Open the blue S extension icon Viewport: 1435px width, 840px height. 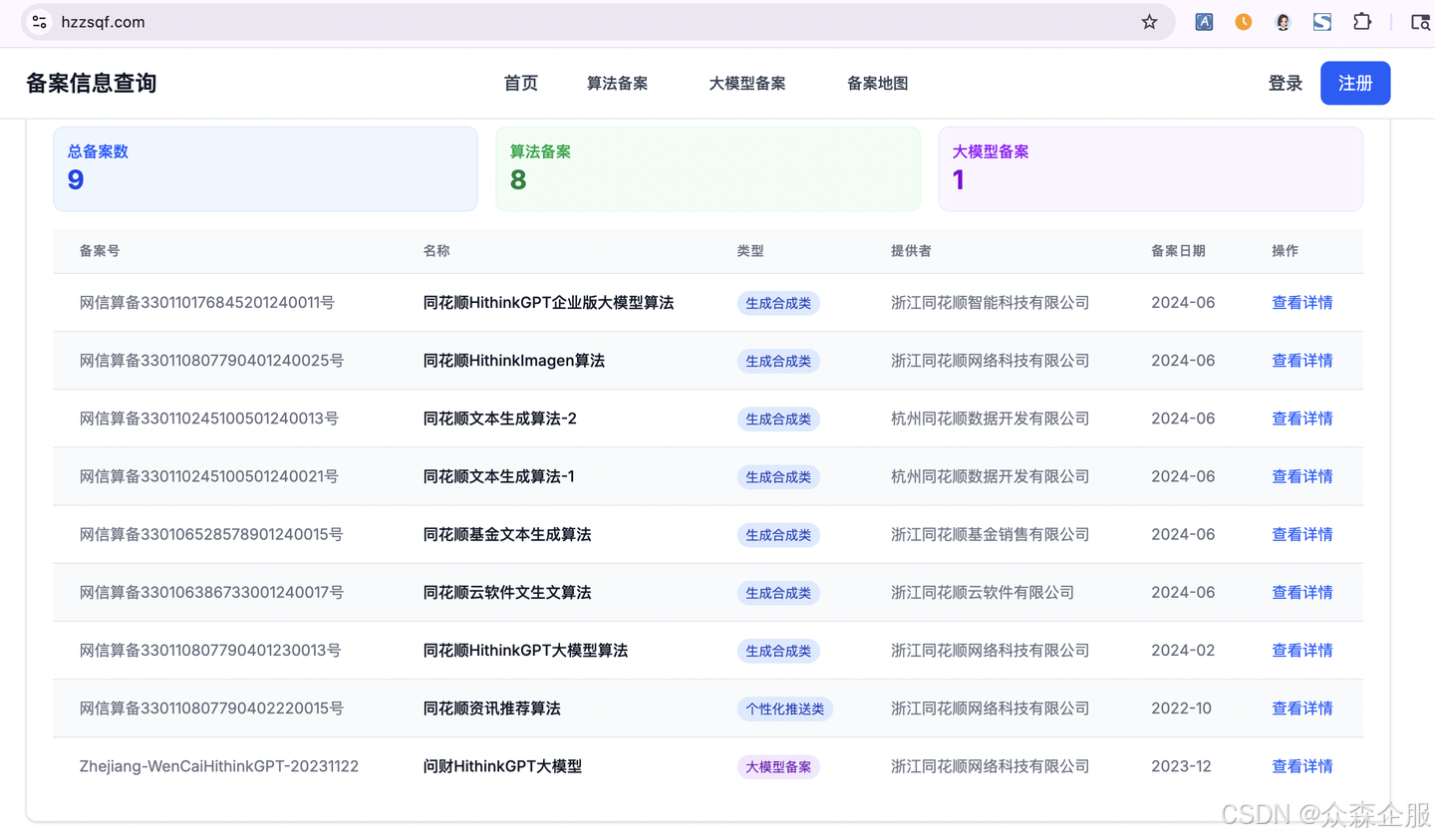[x=1322, y=22]
